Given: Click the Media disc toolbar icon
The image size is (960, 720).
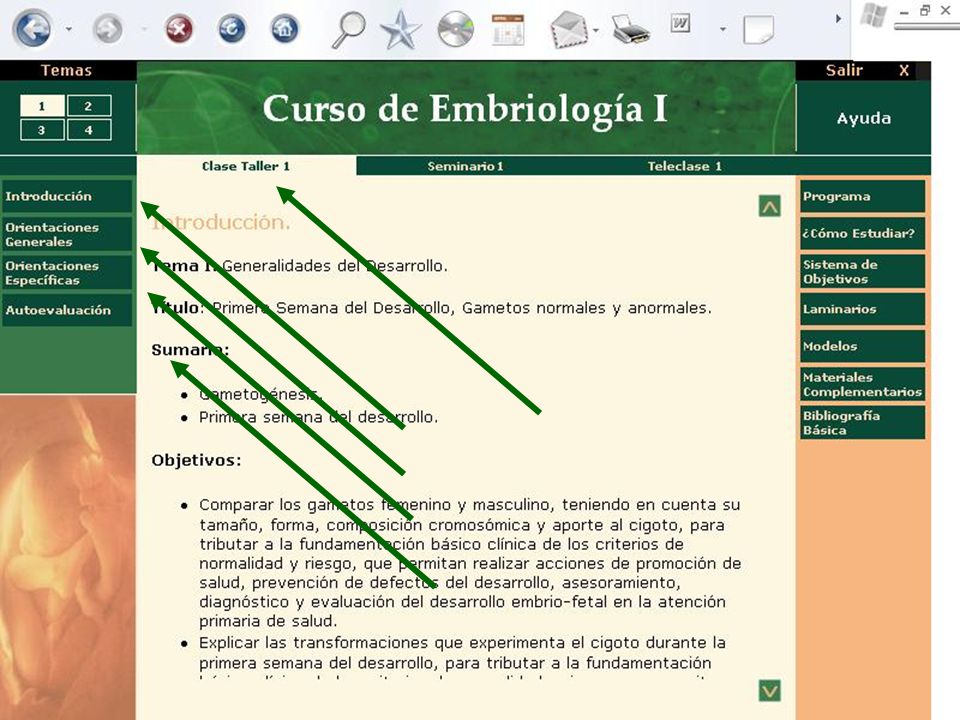Looking at the screenshot, I should click(x=456, y=29).
